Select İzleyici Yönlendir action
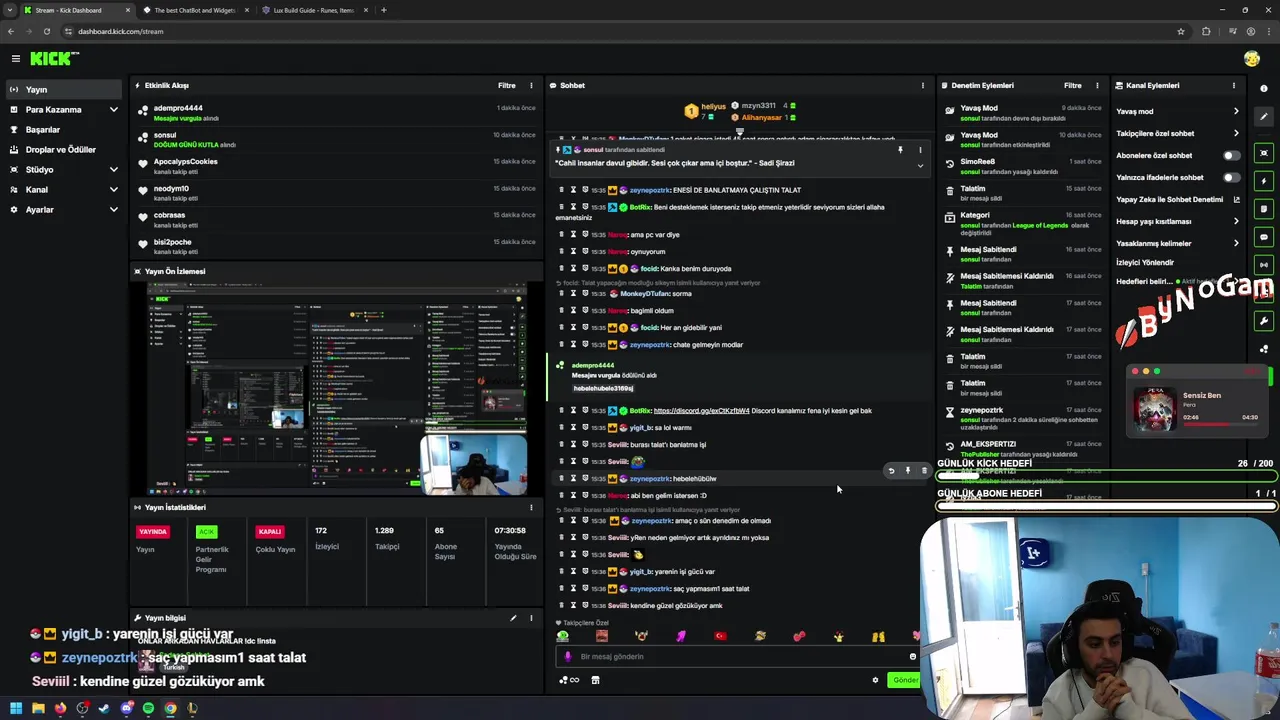The image size is (1280, 720). pyautogui.click(x=1145, y=262)
